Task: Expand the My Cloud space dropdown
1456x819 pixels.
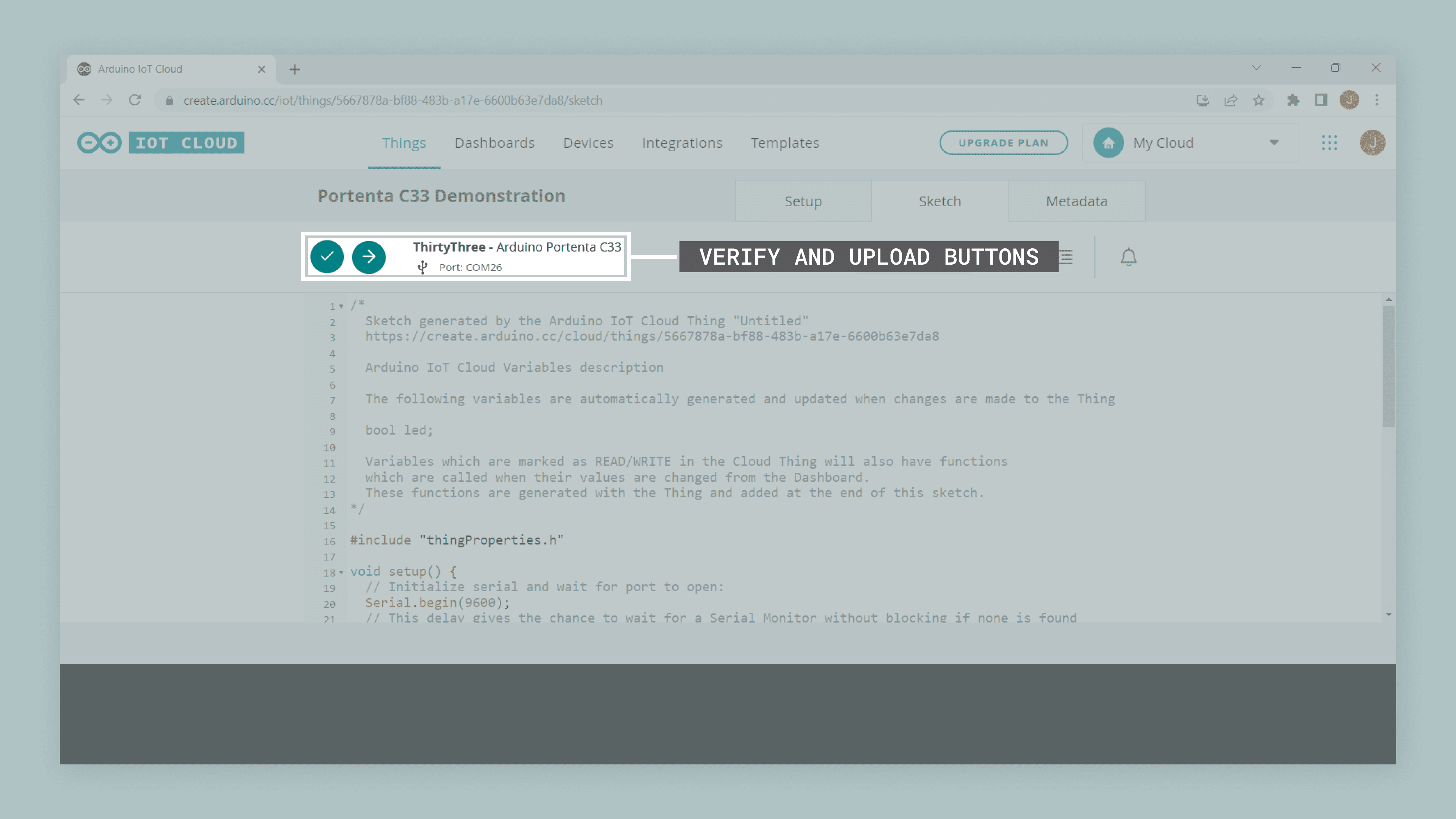Action: coord(1274,143)
